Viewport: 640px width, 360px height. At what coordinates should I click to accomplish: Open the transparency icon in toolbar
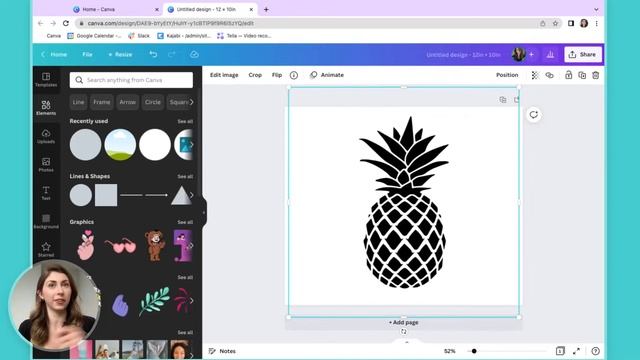(x=535, y=75)
